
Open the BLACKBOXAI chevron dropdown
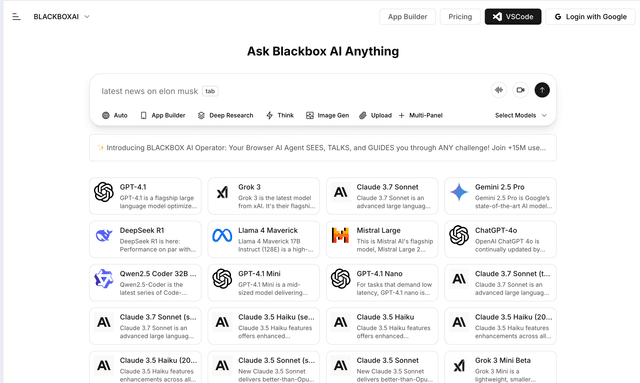point(87,17)
